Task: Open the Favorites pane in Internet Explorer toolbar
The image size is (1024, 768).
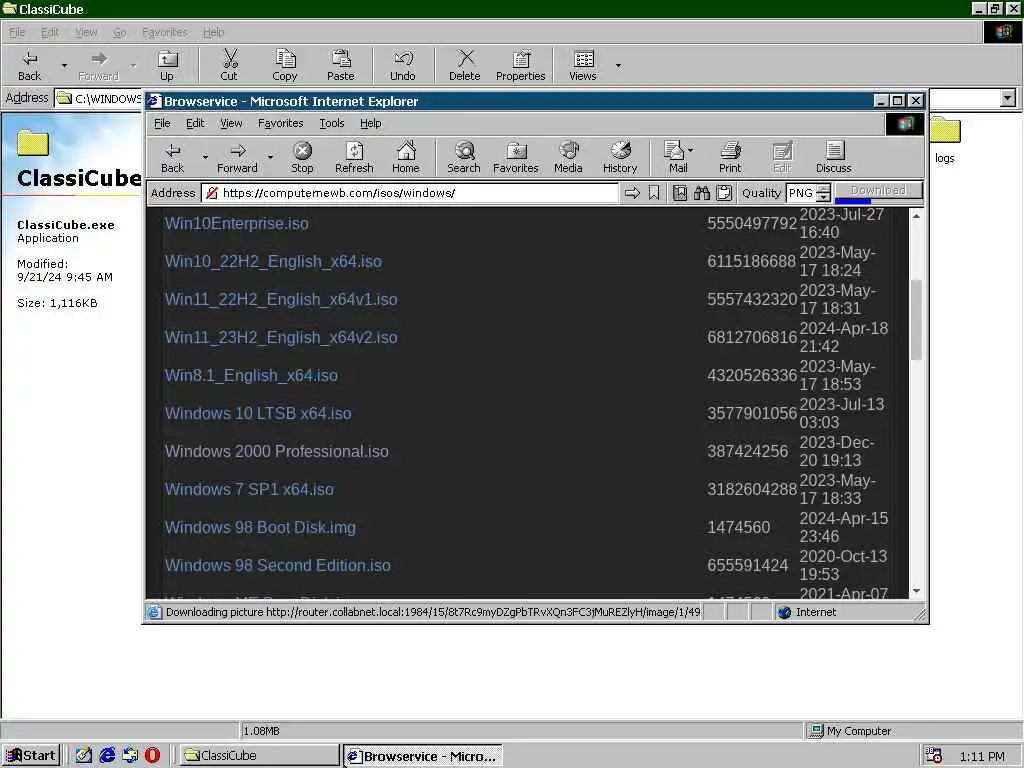Action: [x=516, y=158]
